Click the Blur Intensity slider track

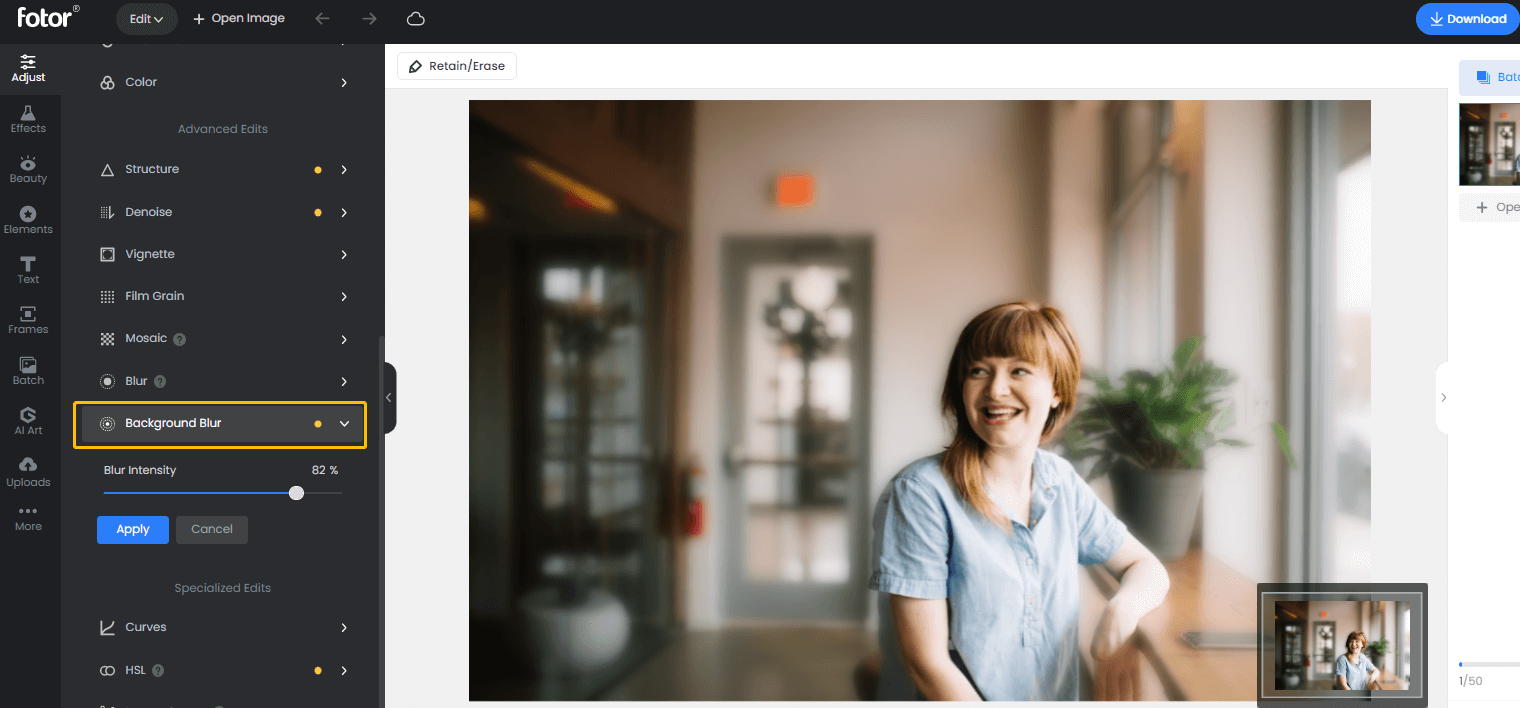point(222,493)
